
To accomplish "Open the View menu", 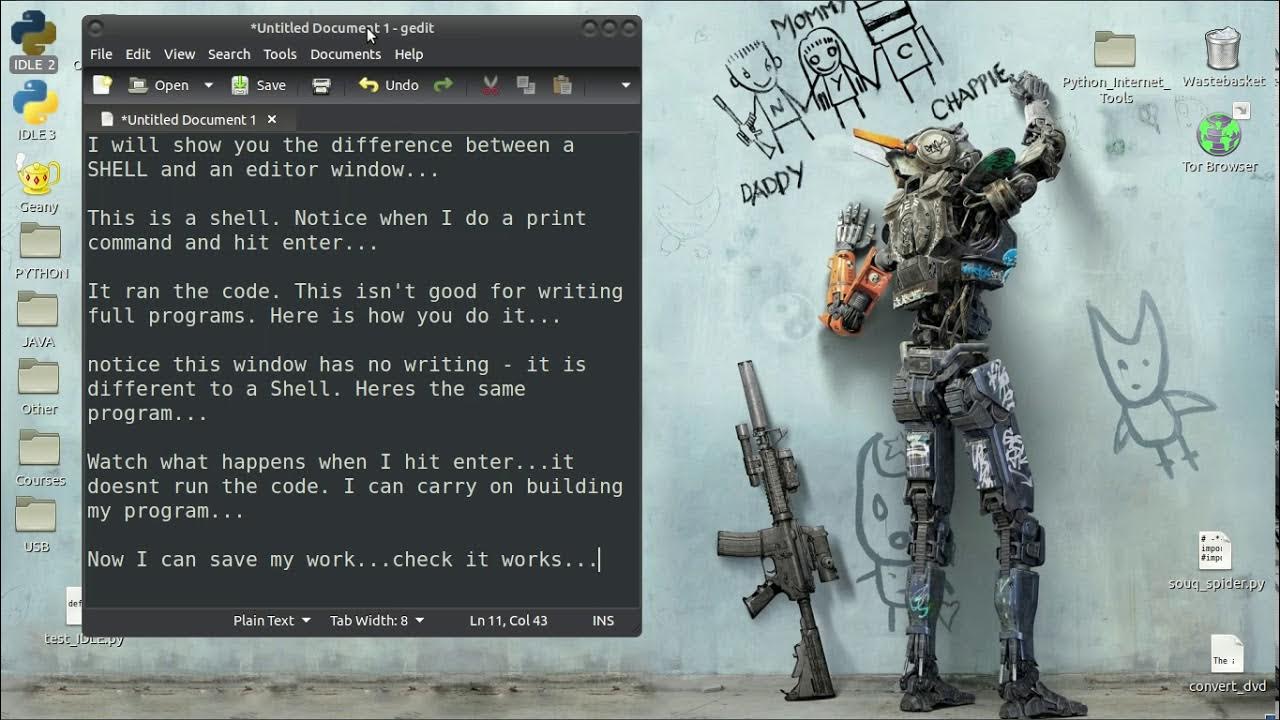I will pos(179,54).
